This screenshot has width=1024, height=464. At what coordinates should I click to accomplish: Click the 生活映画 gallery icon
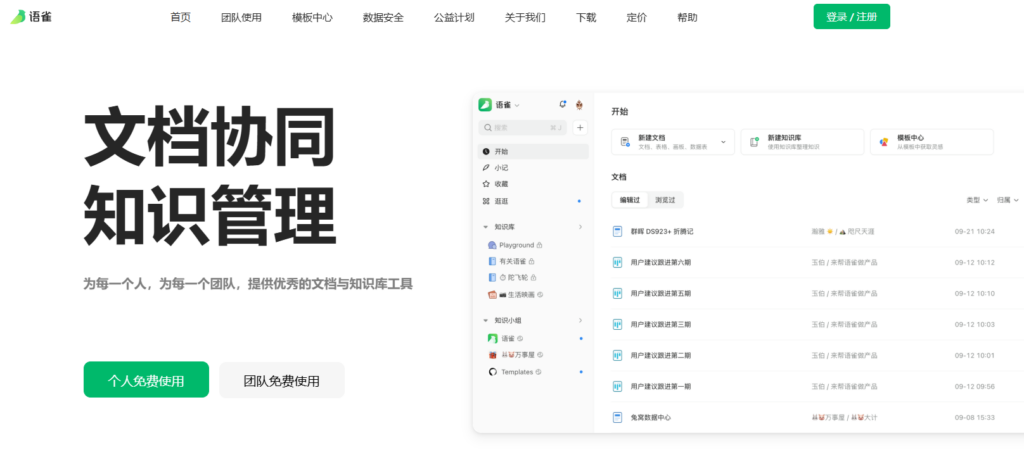[x=492, y=295]
